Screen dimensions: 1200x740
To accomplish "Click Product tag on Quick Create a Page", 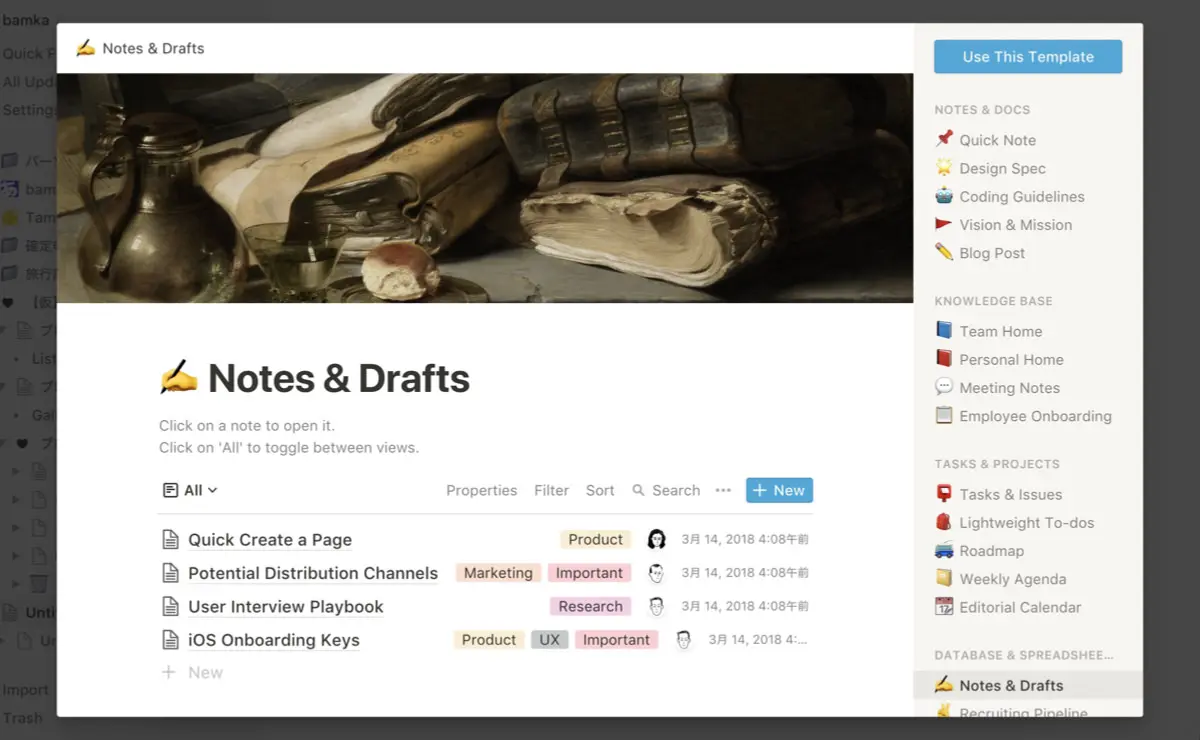I will pos(596,539).
